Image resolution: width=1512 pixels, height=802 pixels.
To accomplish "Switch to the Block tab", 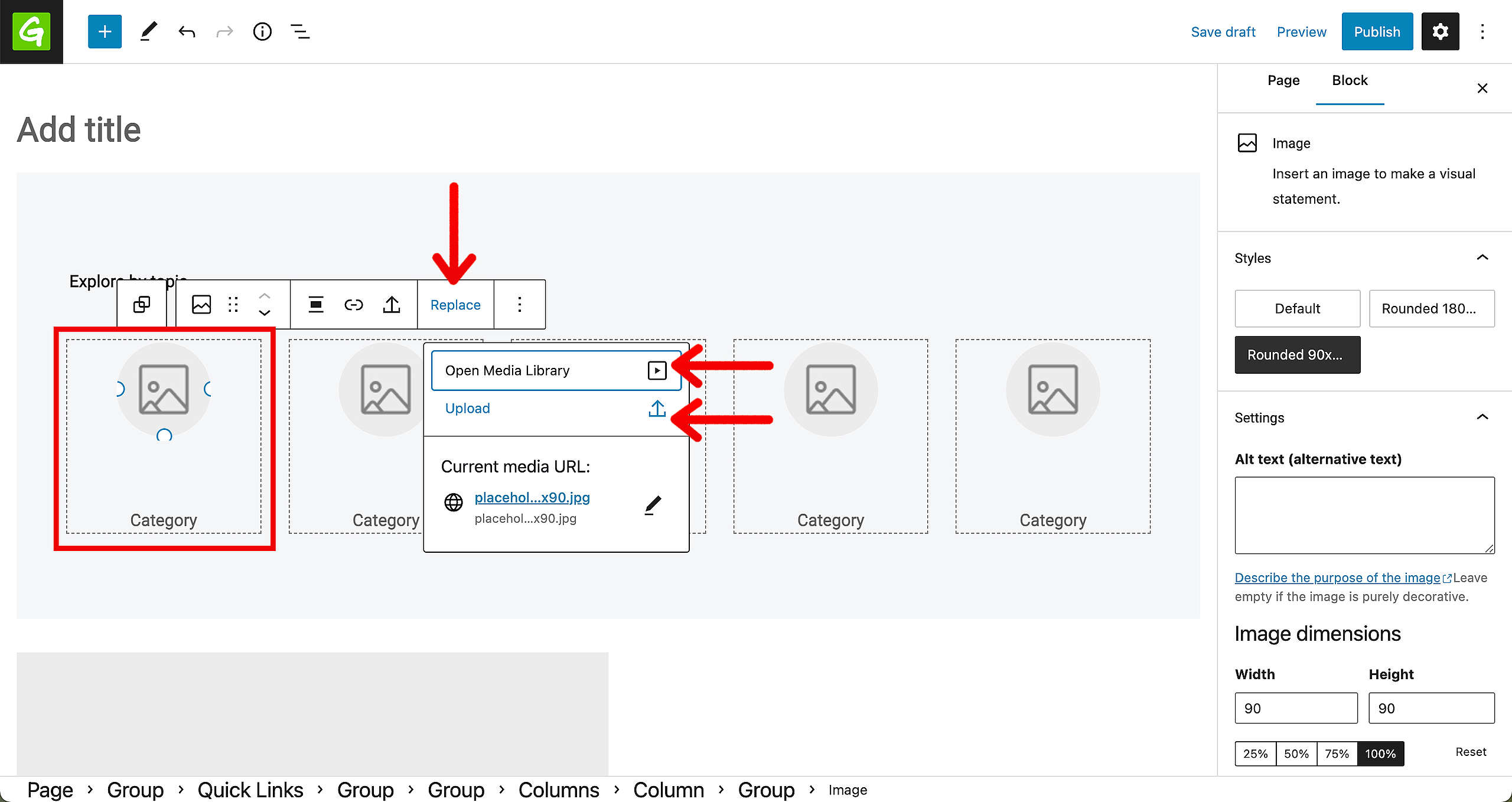I will (x=1350, y=80).
